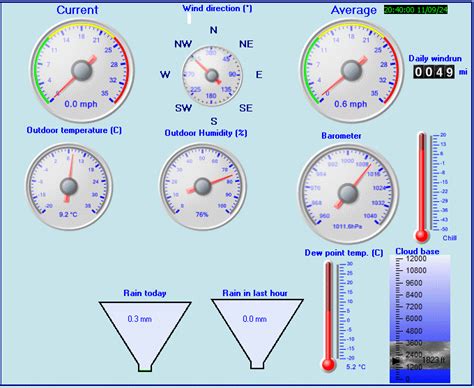Click the 12000 mark on cloud base scale
The width and height of the screenshot is (474, 388).
coord(416,259)
